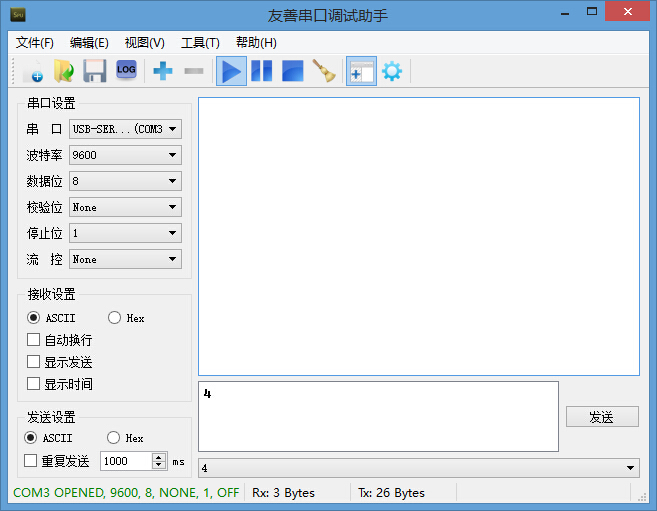Open the 串口 COM3 port dropdown

point(125,129)
